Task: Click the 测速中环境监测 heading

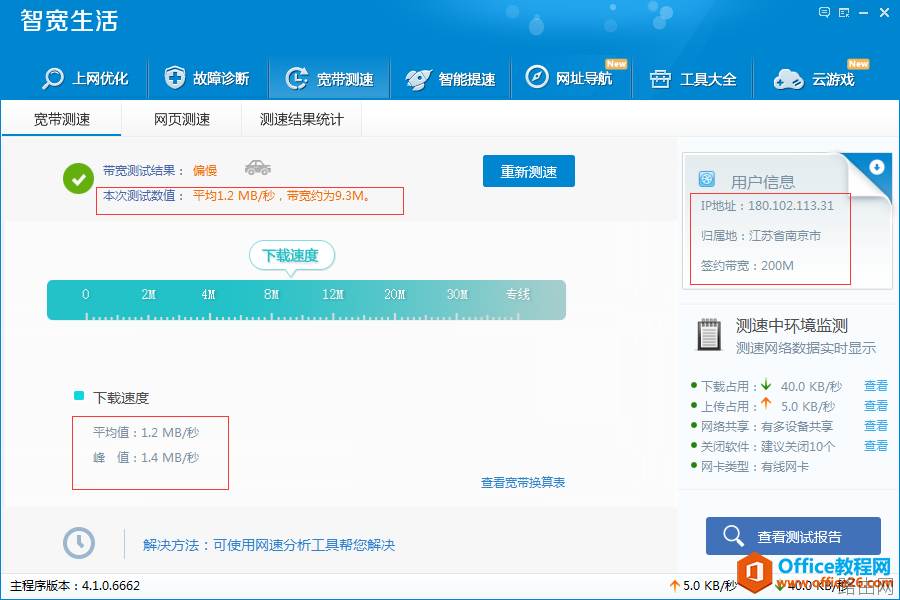Action: (x=792, y=326)
